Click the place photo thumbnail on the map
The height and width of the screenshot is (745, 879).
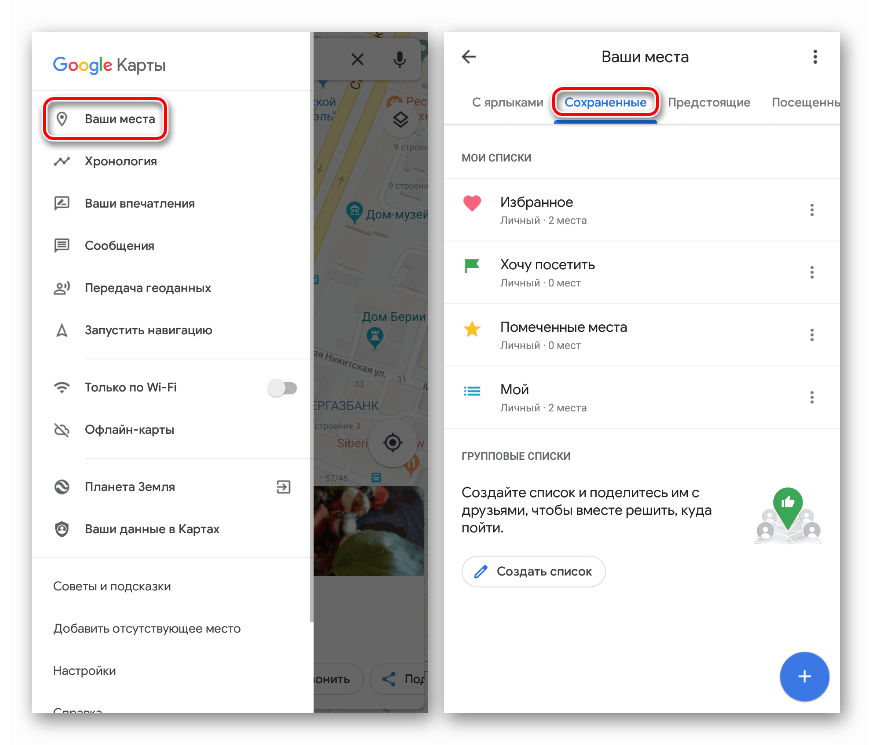[x=369, y=531]
